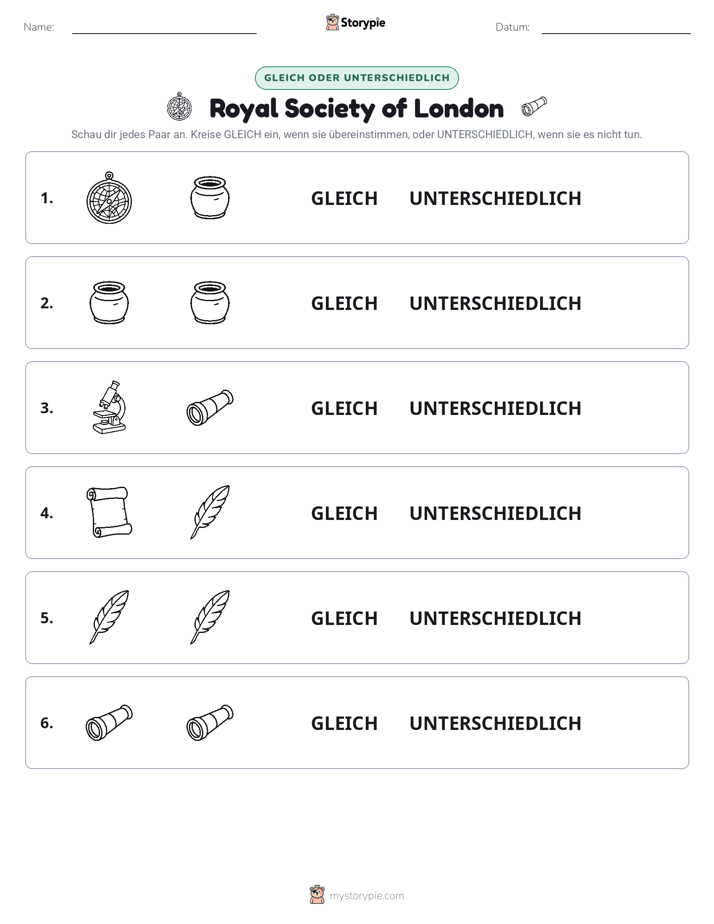714x924 pixels.
Task: Click the scroll icon in row 4
Action: (109, 512)
